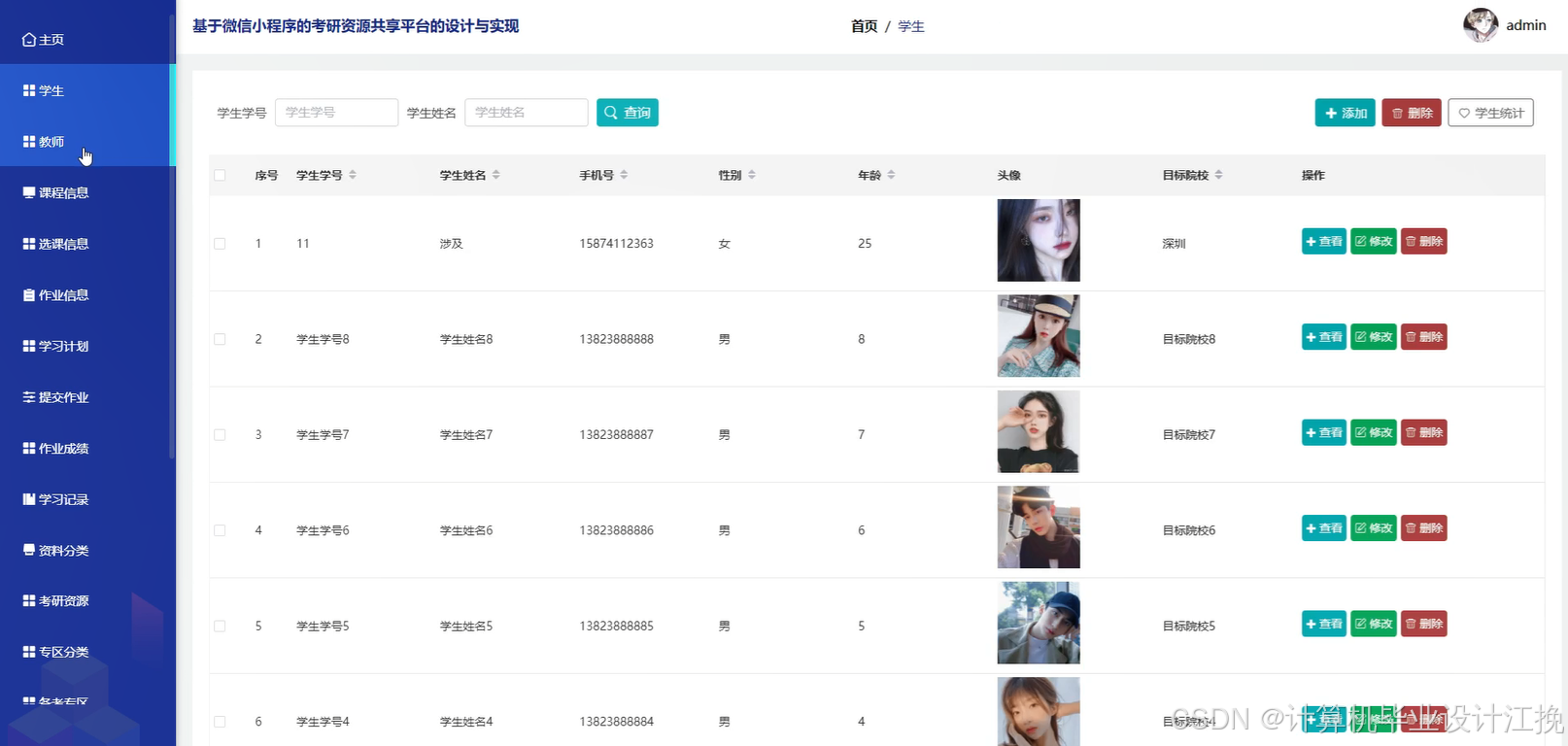Click the 学生姓名 search input field

coord(527,113)
